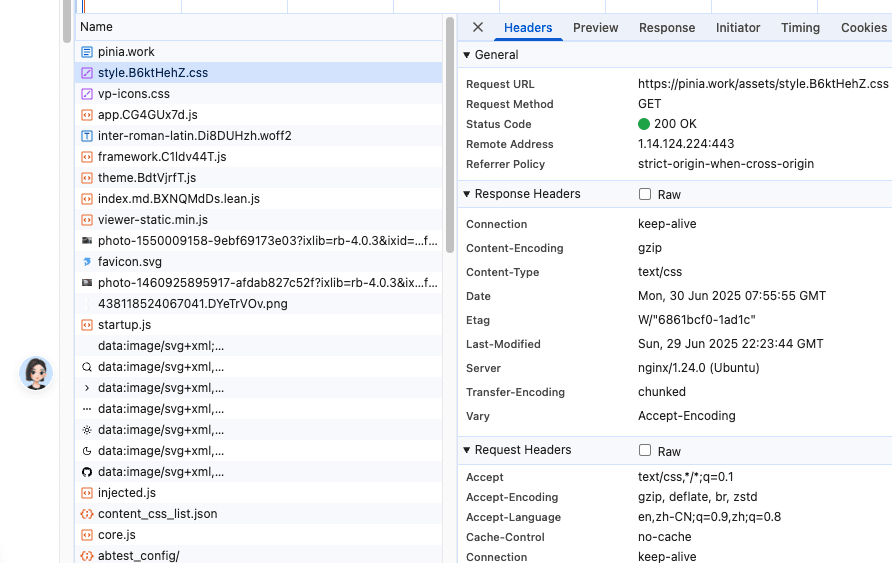892x563 pixels.
Task: Click the avatar icon on left edge
Action: click(x=36, y=373)
